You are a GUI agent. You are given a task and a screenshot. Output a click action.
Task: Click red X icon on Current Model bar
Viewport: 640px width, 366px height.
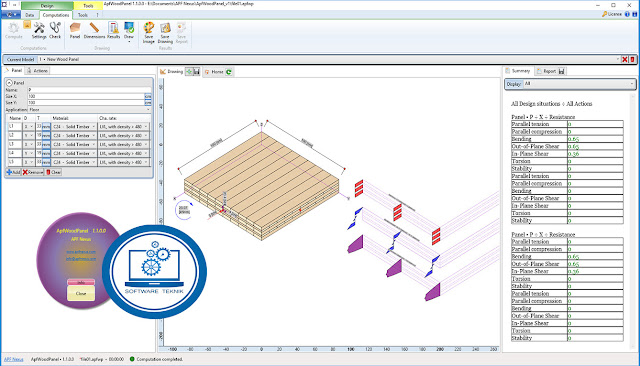[624, 60]
